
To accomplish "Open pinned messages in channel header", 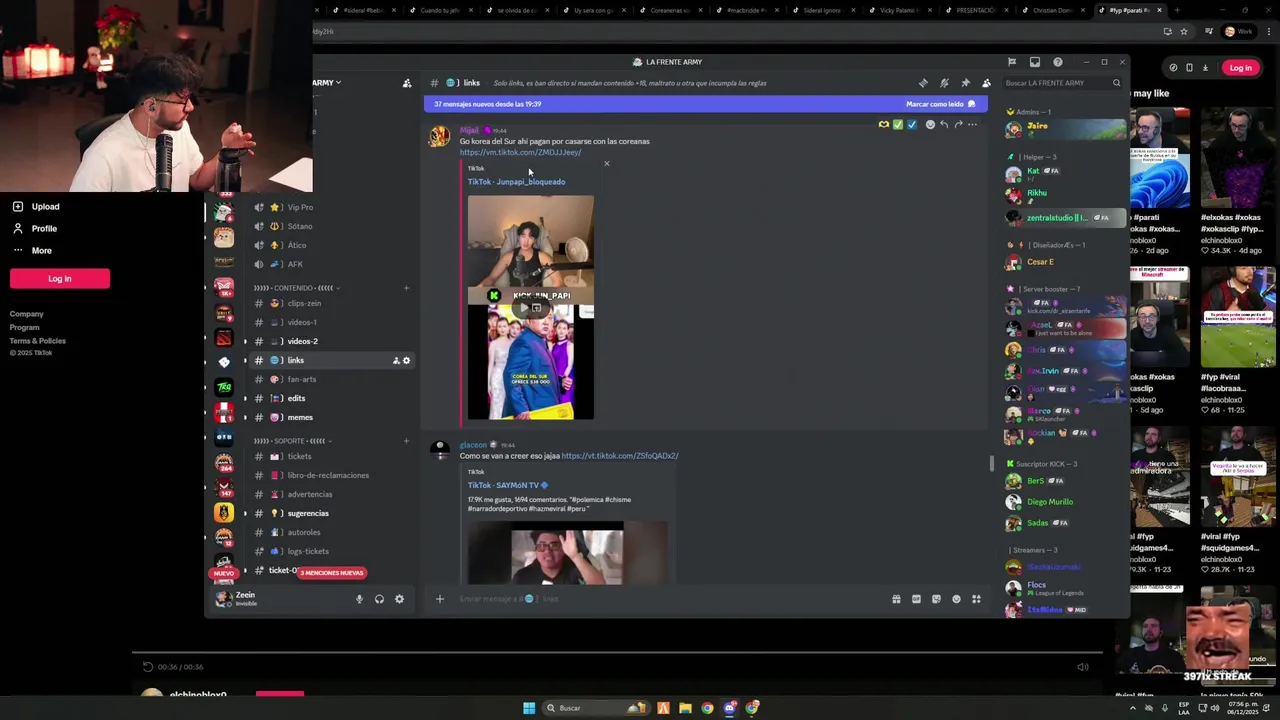I will 965,83.
